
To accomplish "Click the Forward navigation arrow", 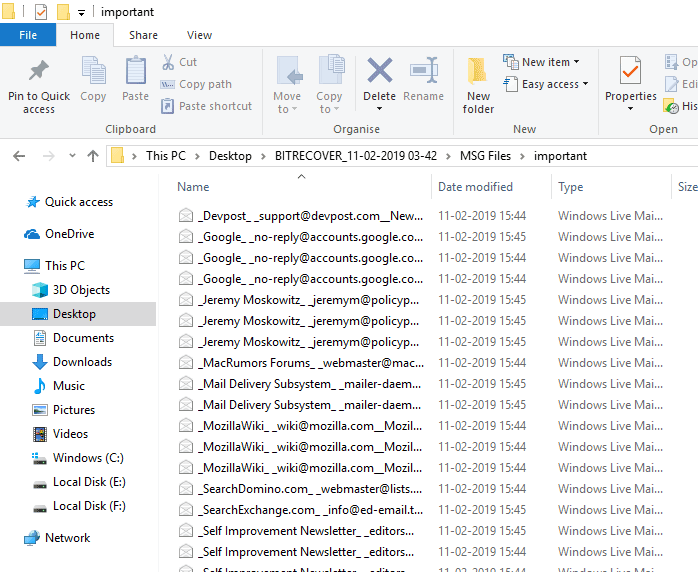I will click(49, 156).
